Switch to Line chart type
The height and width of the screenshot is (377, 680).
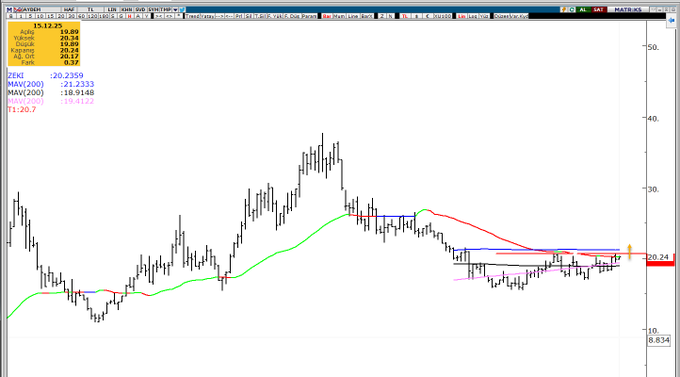[x=353, y=16]
